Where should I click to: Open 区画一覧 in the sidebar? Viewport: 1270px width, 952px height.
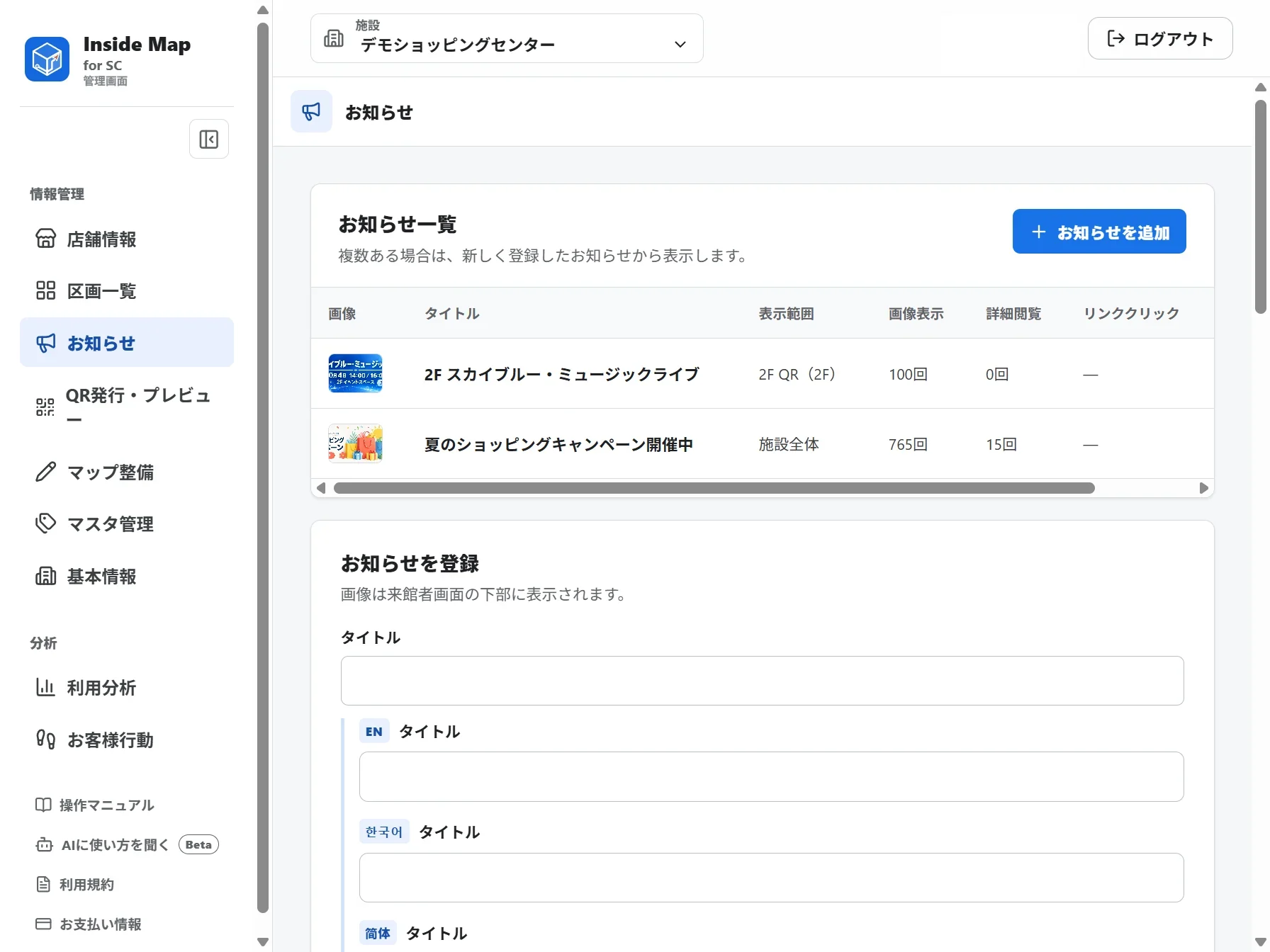127,290
